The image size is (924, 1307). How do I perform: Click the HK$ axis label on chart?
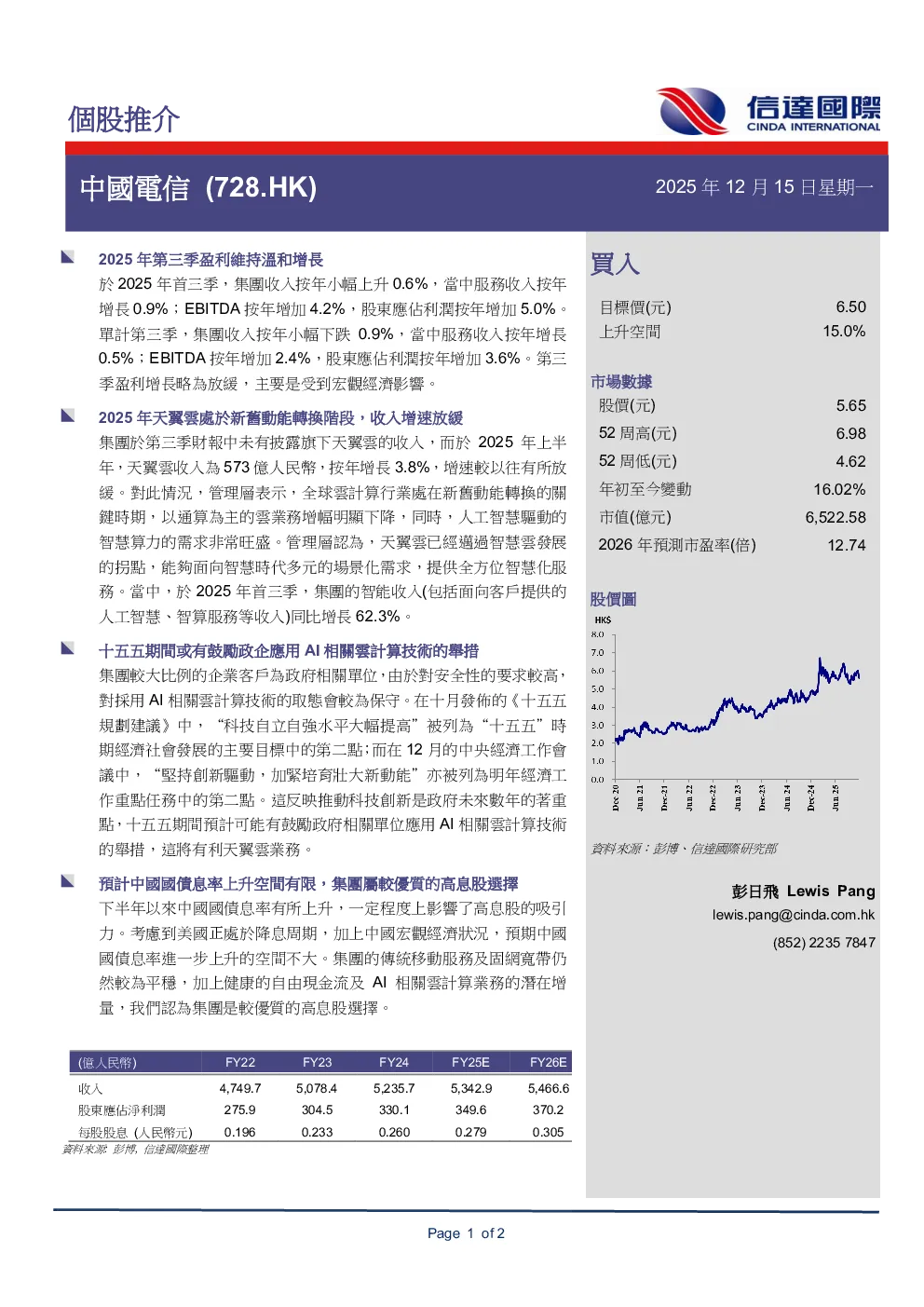(603, 619)
